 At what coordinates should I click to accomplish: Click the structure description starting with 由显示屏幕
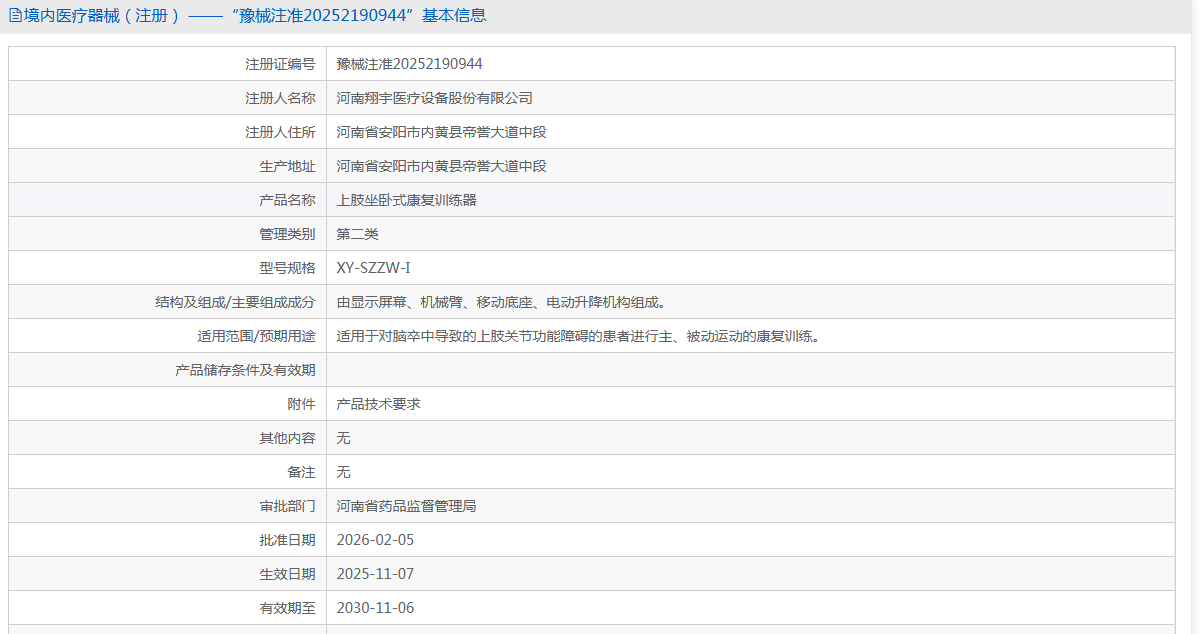(x=502, y=302)
